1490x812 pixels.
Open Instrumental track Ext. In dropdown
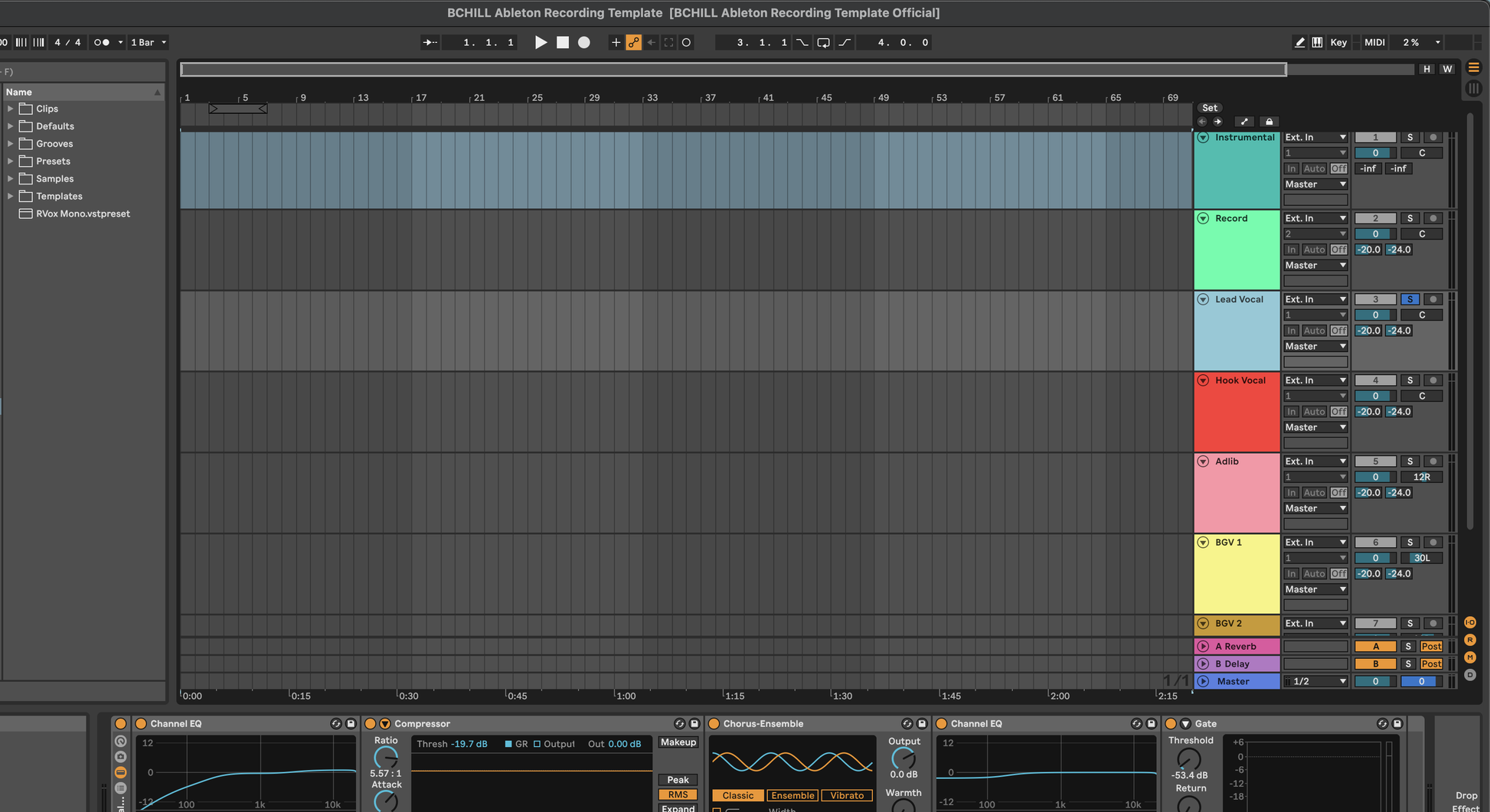coord(1315,138)
